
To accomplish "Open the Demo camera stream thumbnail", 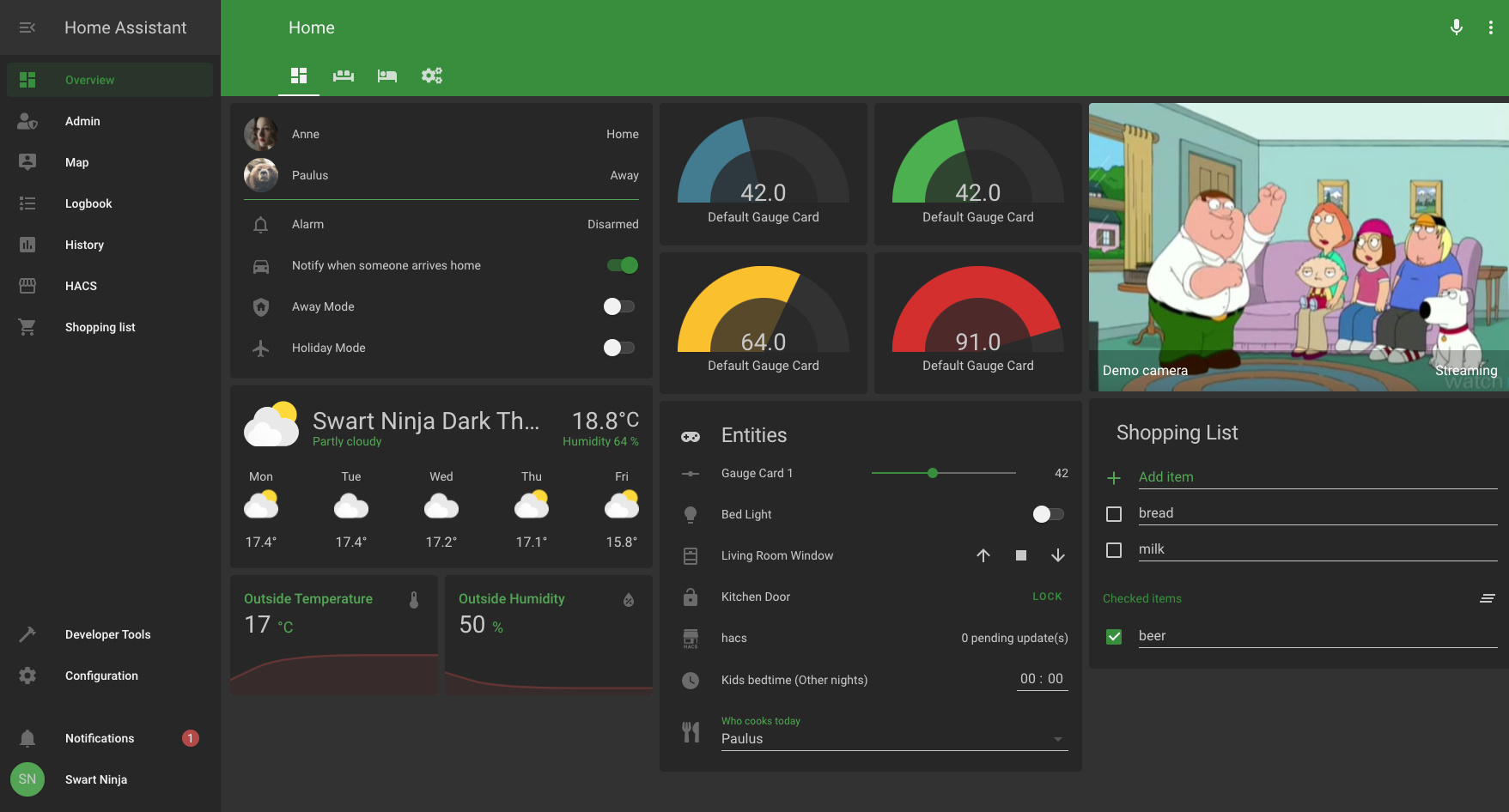I will (x=1298, y=247).
